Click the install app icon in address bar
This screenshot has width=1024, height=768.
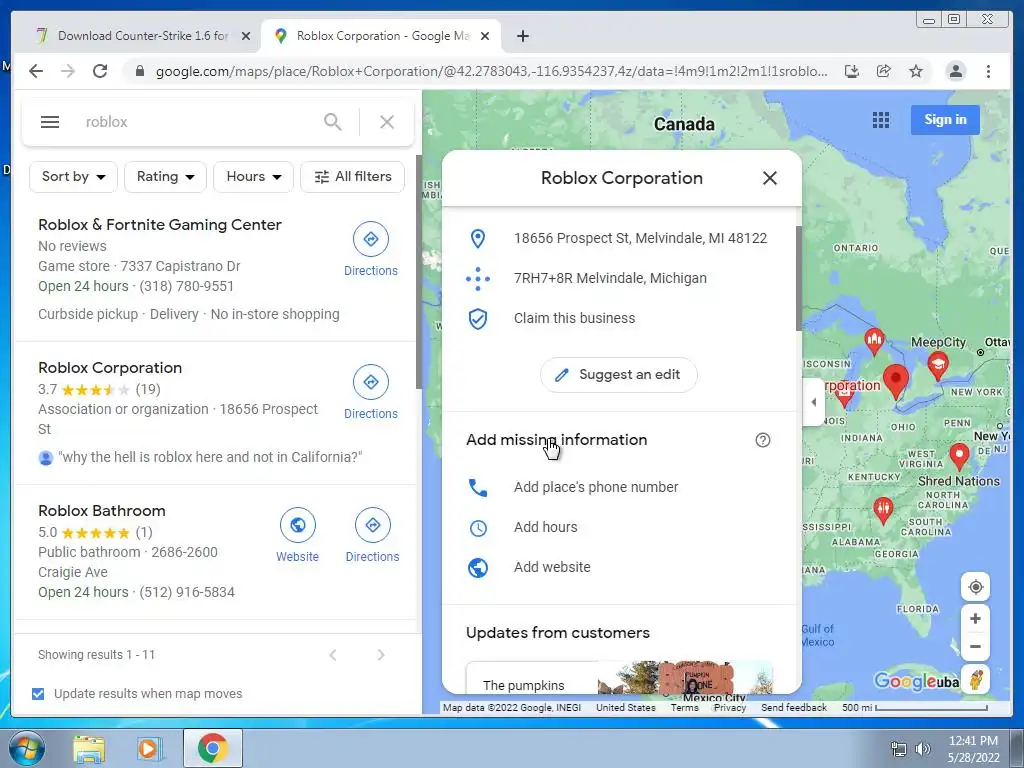(852, 71)
